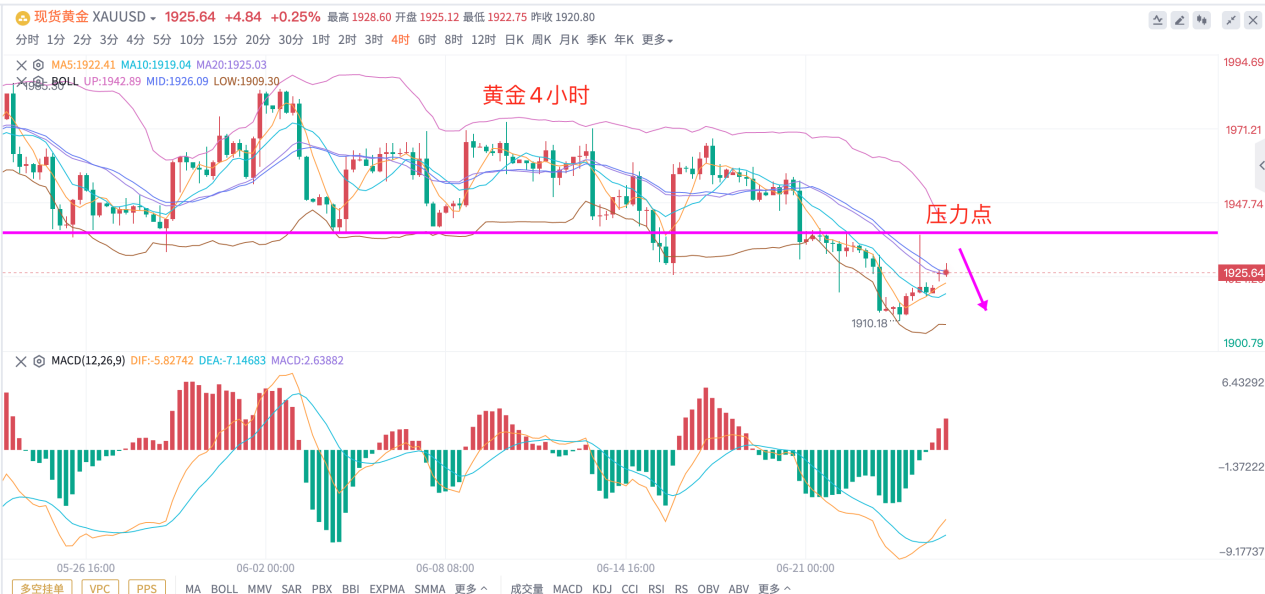Screen dimensions: 1265x594
Task: Select the SAR main indicator button
Action: [x=292, y=588]
